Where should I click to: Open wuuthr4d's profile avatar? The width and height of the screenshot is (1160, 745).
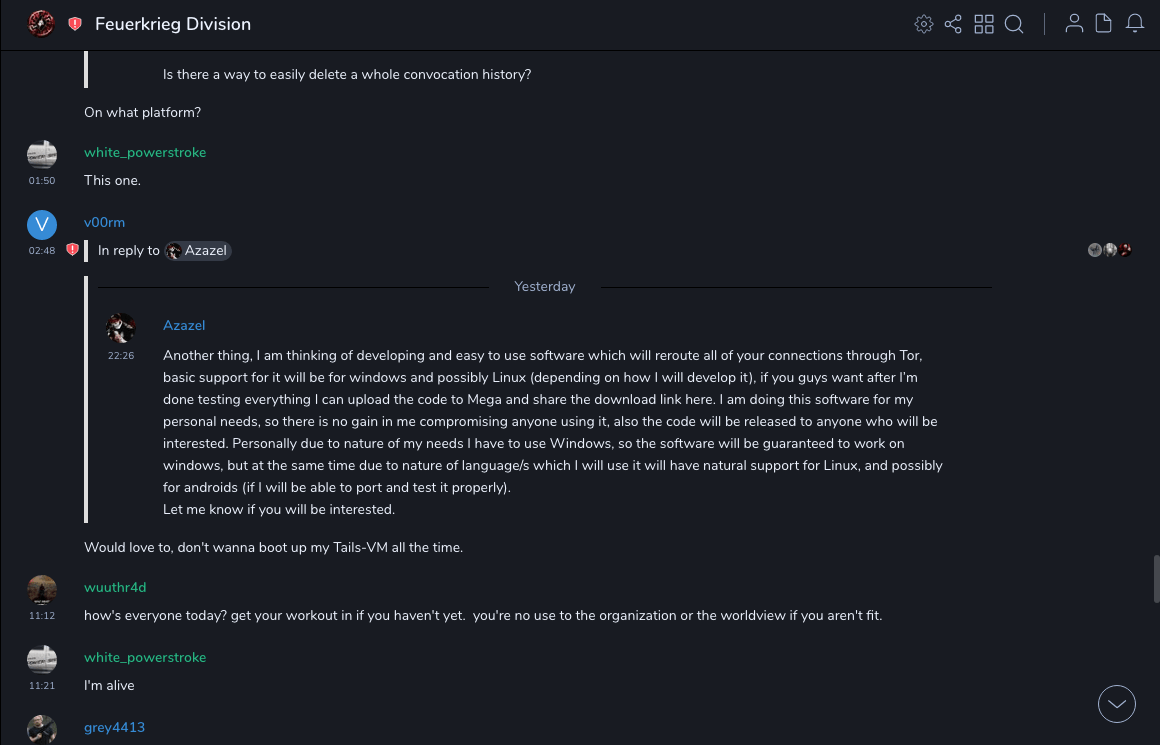click(42, 590)
